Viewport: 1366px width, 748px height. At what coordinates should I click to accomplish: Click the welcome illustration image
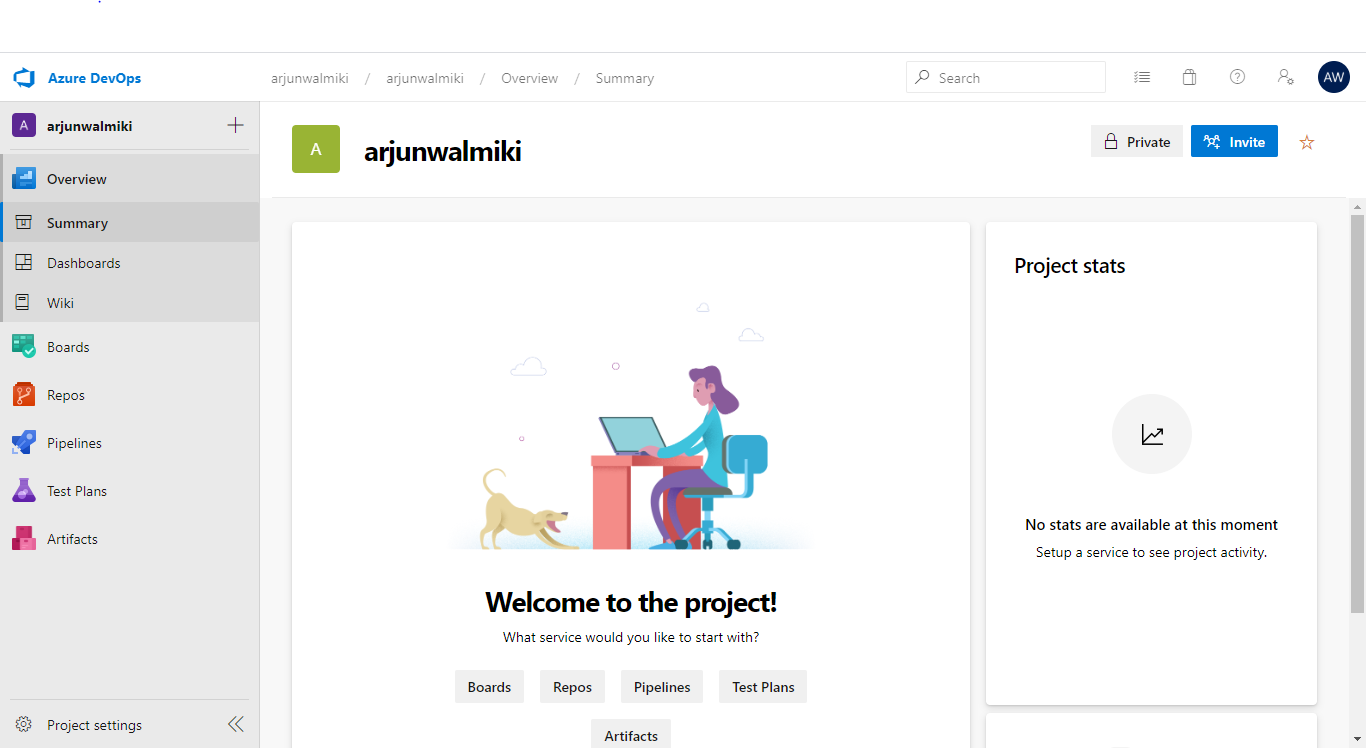631,428
